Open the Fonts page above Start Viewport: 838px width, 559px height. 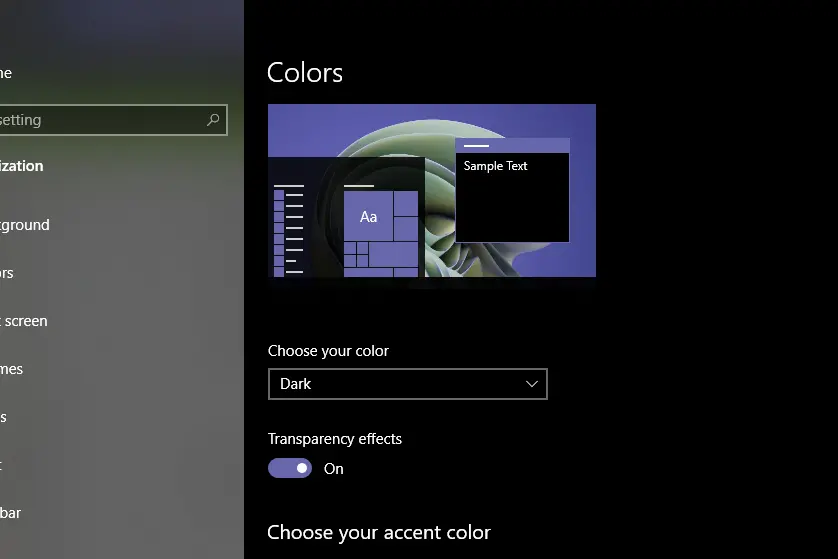tap(4, 417)
